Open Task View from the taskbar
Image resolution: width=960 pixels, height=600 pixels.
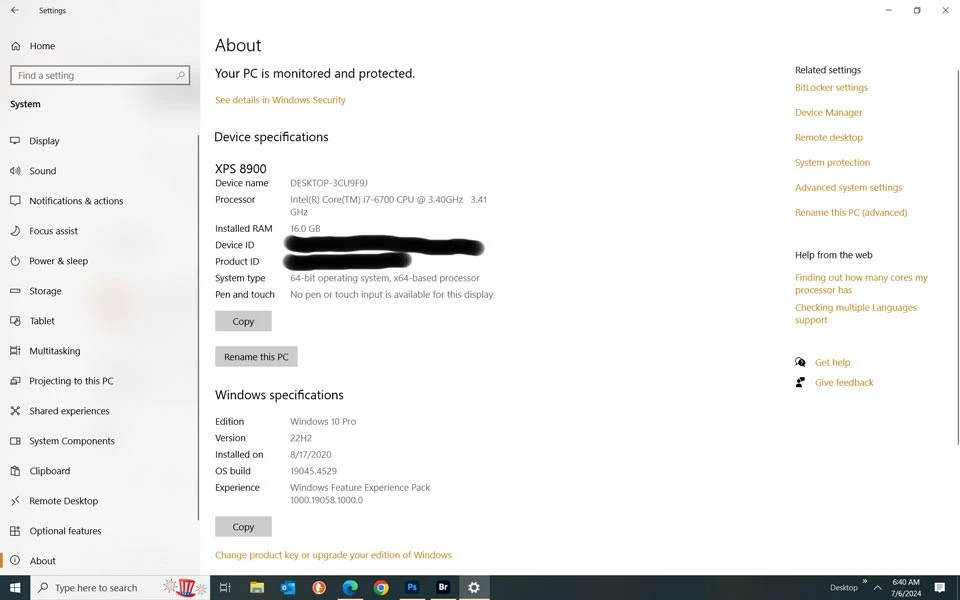225,588
